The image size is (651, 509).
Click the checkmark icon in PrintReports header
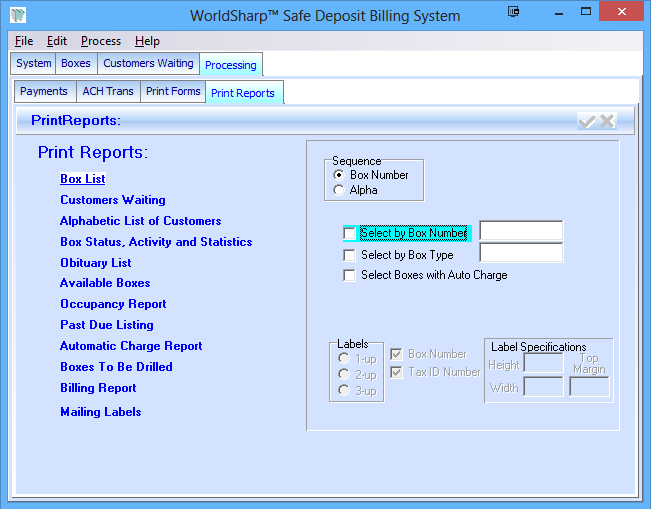[587, 121]
